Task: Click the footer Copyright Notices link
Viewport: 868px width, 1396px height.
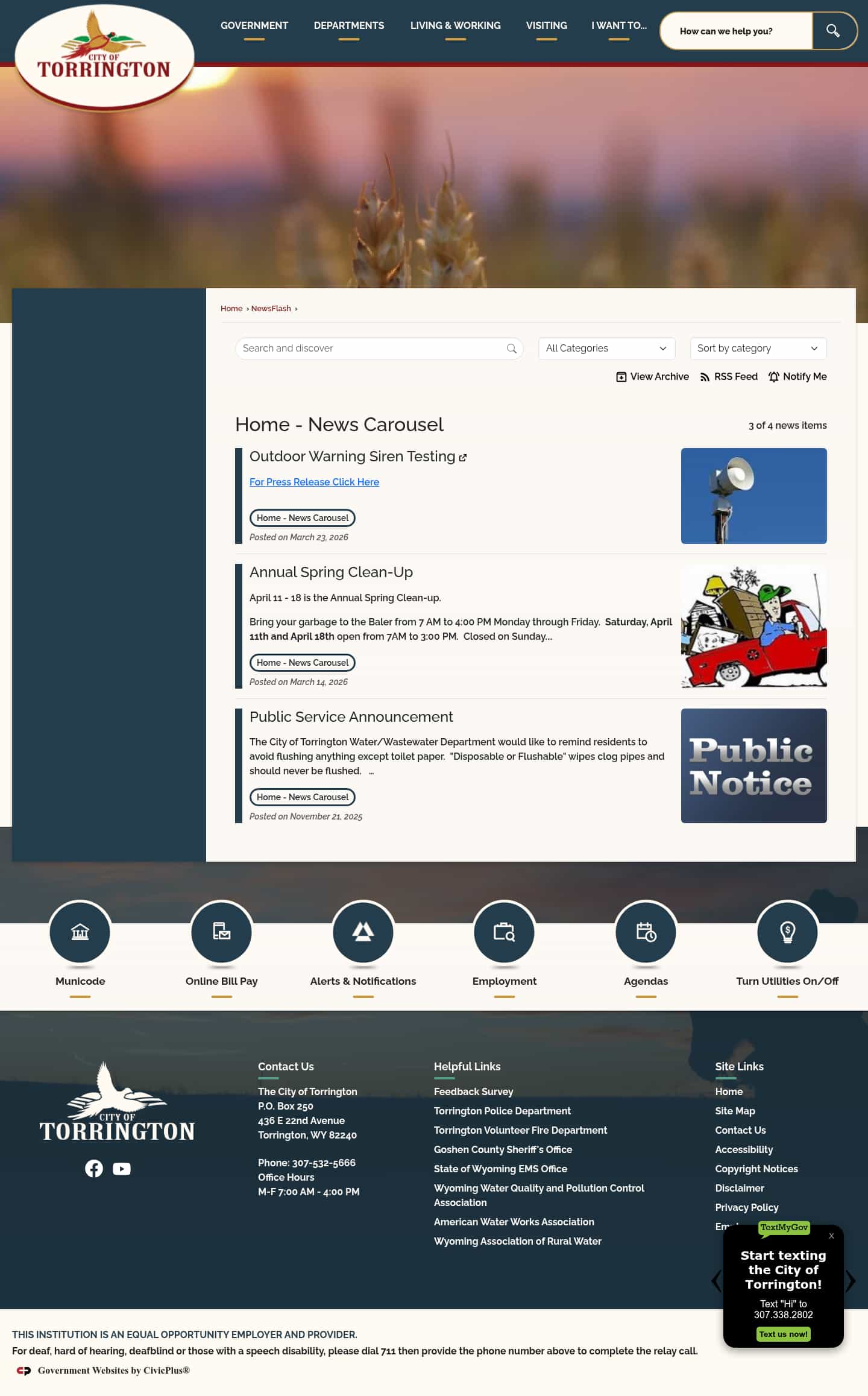Action: point(756,1169)
